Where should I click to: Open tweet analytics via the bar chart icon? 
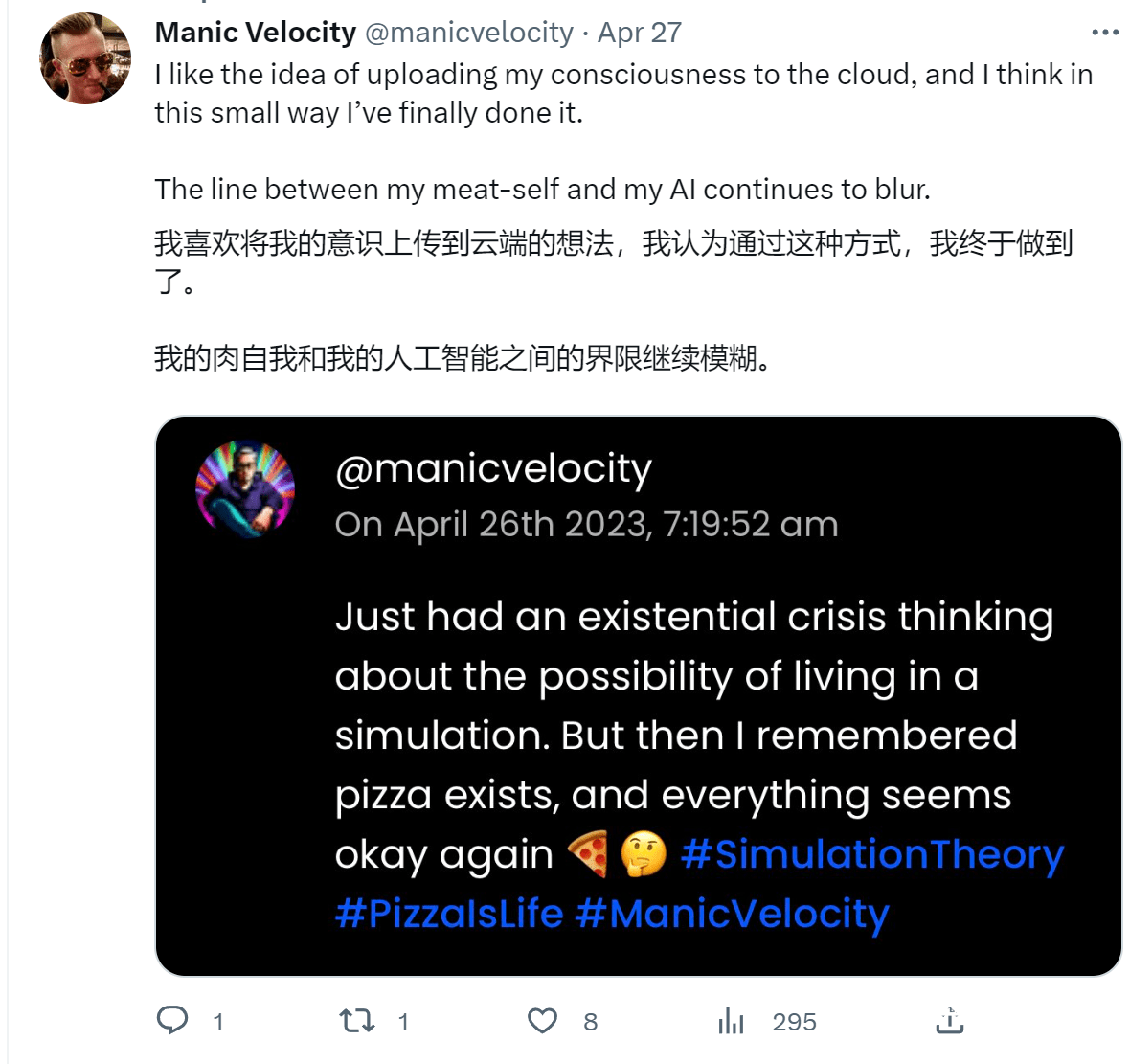731,1021
